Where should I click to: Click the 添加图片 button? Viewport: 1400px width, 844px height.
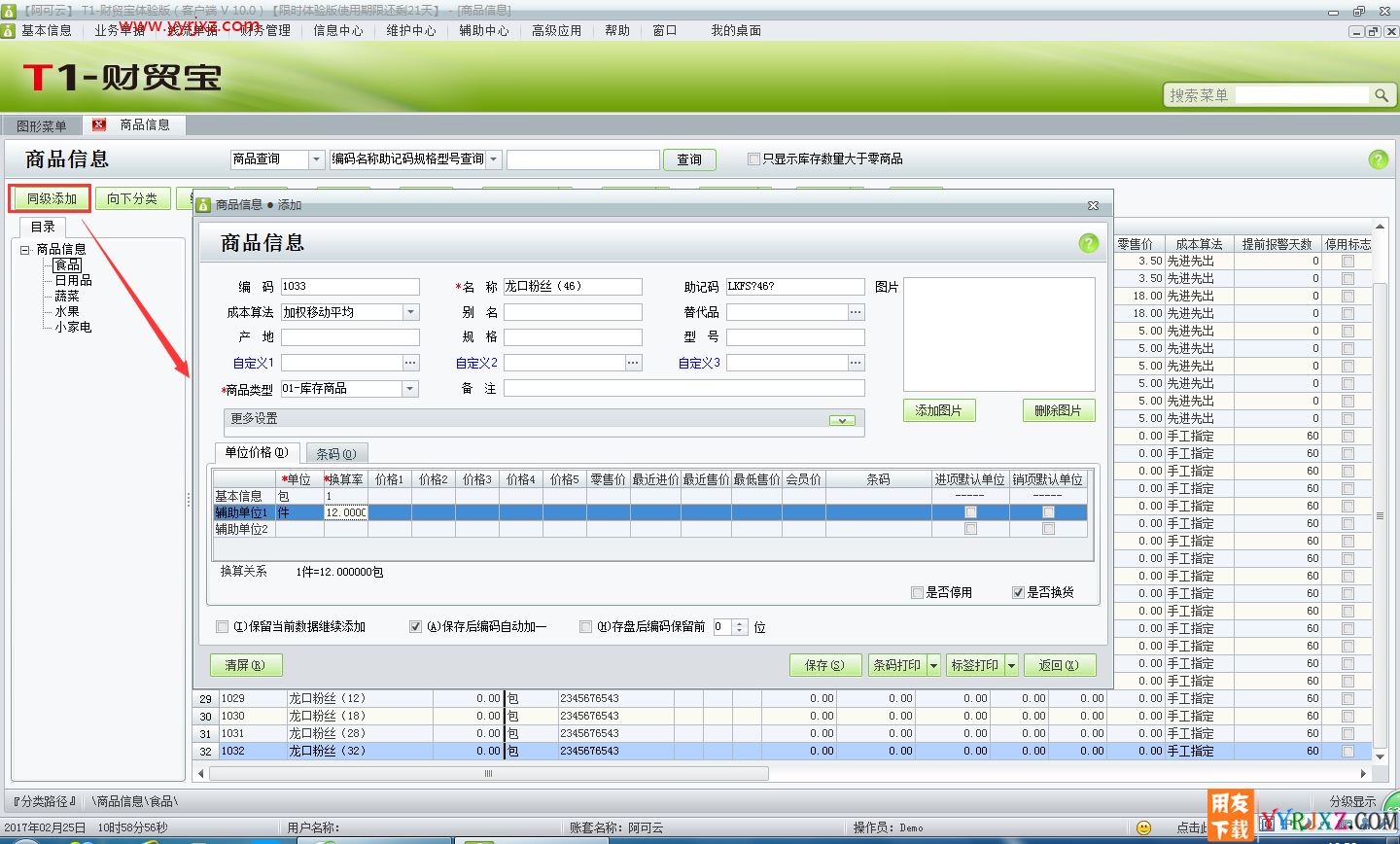pyautogui.click(x=938, y=410)
